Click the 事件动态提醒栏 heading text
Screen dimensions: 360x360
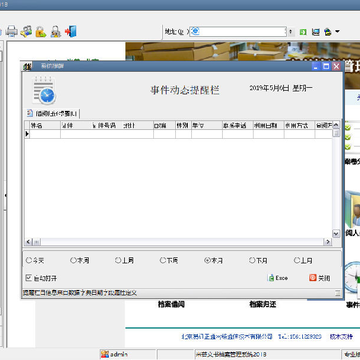point(185,90)
